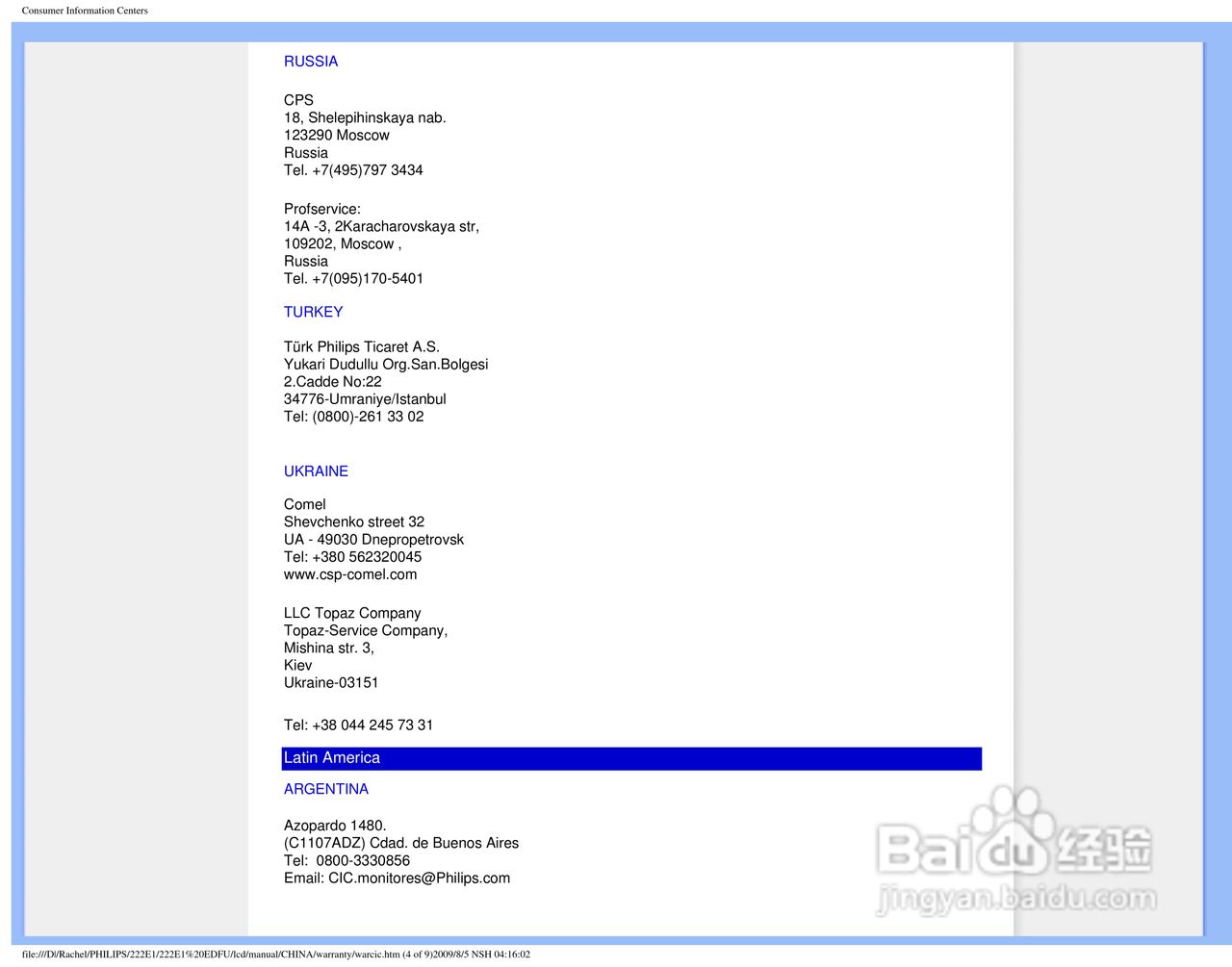Click '34776-Umraniye/Istanbul' line
The width and height of the screenshot is (1232, 967).
pos(365,399)
